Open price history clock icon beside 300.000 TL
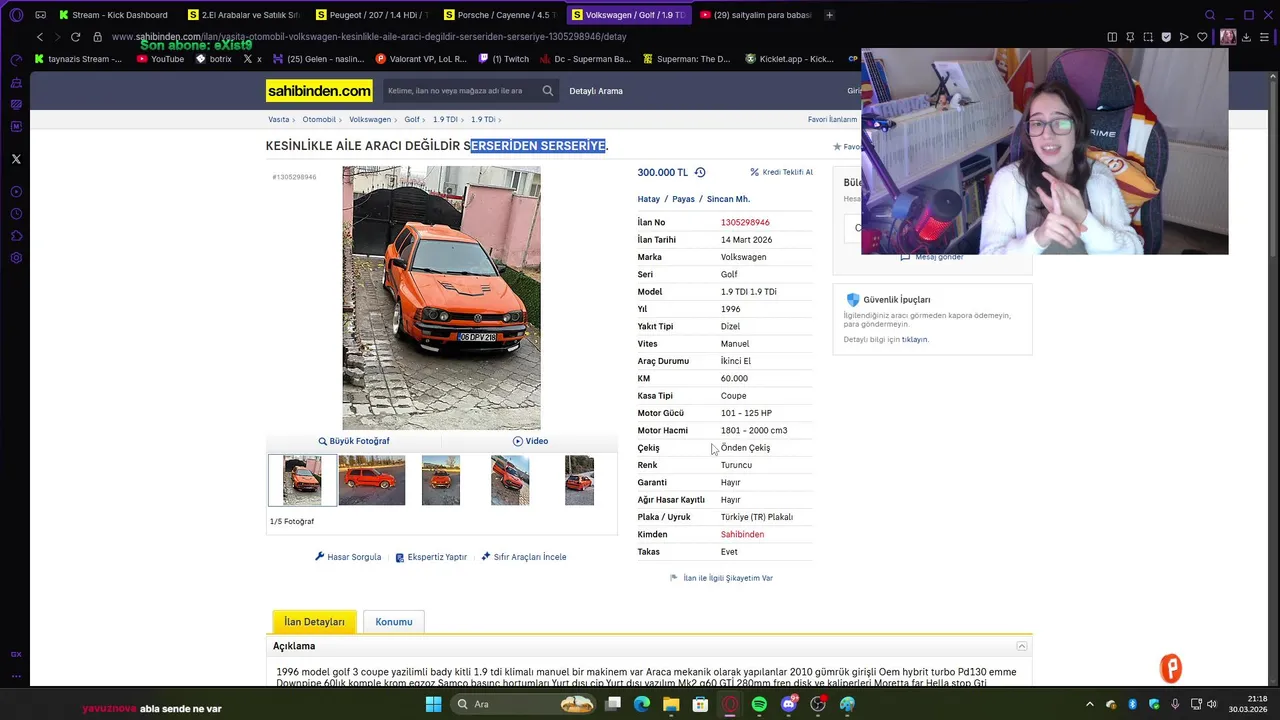Image resolution: width=1280 pixels, height=720 pixels. pos(700,172)
